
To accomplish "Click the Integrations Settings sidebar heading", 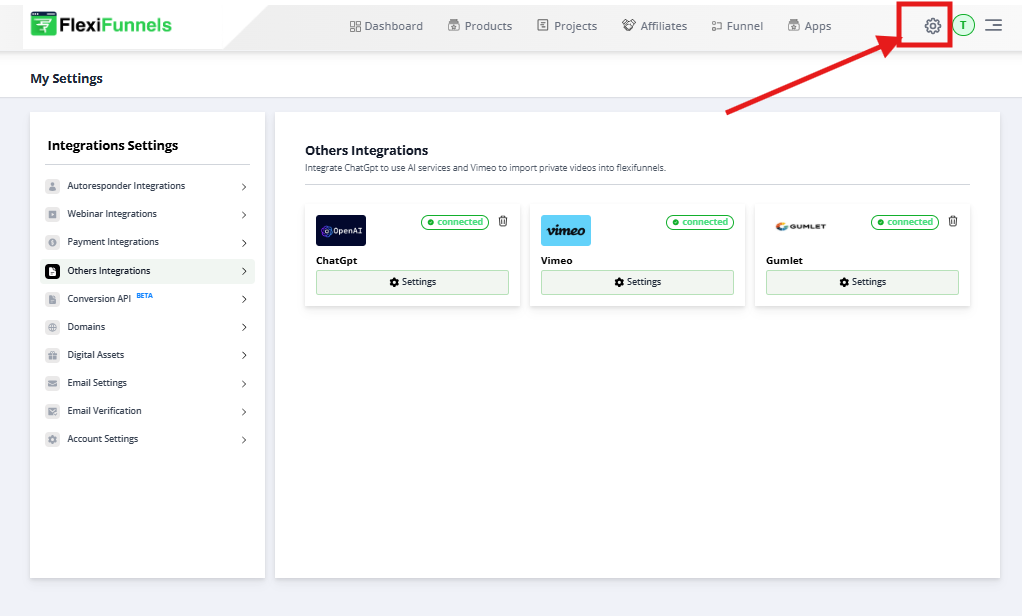I will point(113,145).
